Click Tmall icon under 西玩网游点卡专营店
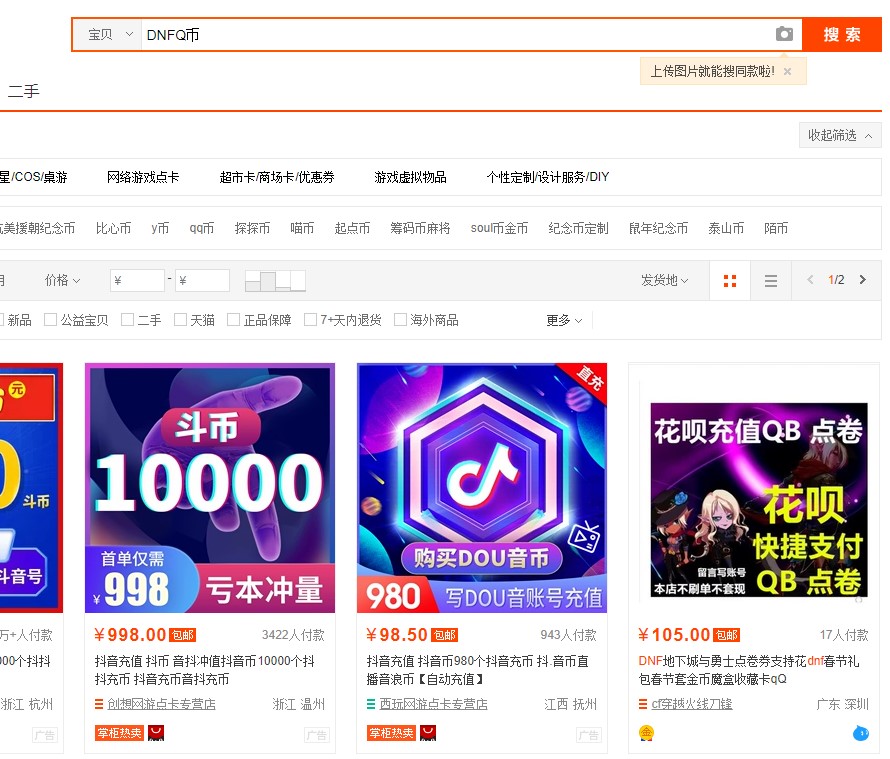Viewport: 890px width, 759px height. click(428, 733)
